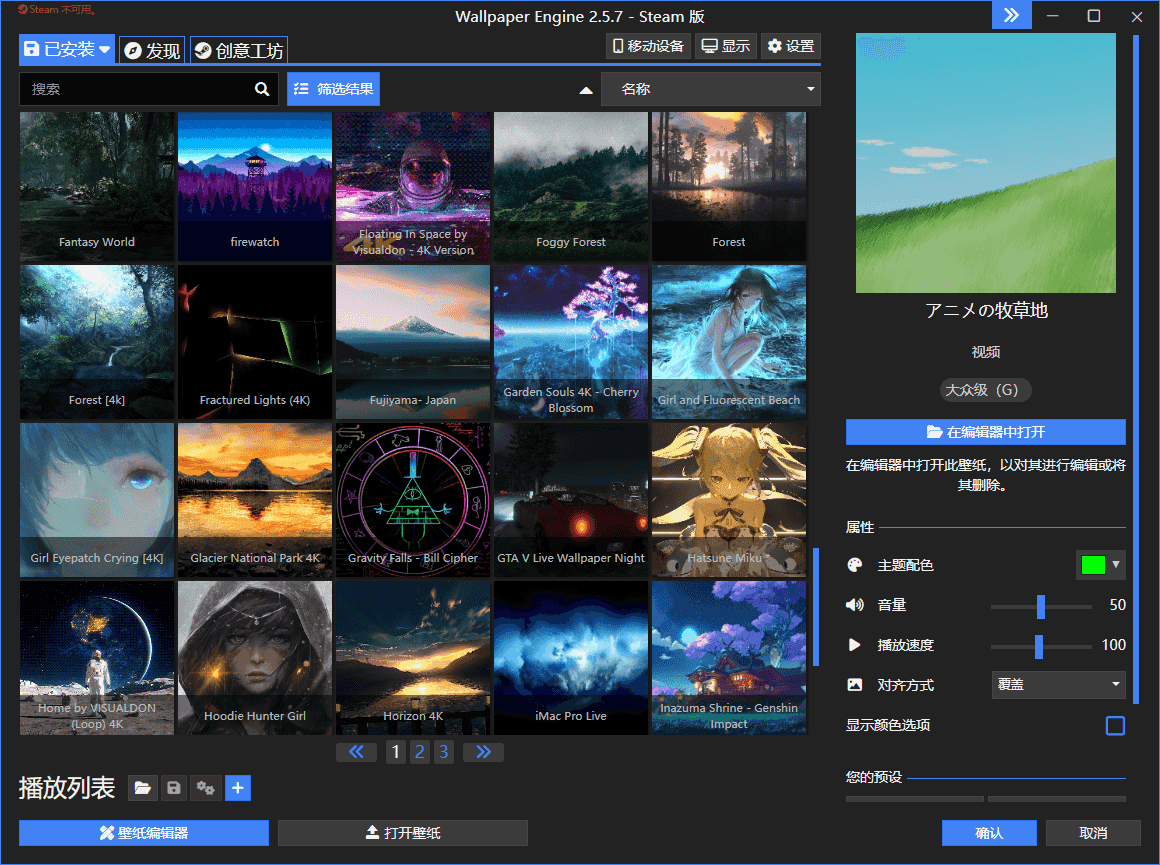Click 在编辑器中打开 button
Screen dimensions: 1160x865
[x=985, y=432]
